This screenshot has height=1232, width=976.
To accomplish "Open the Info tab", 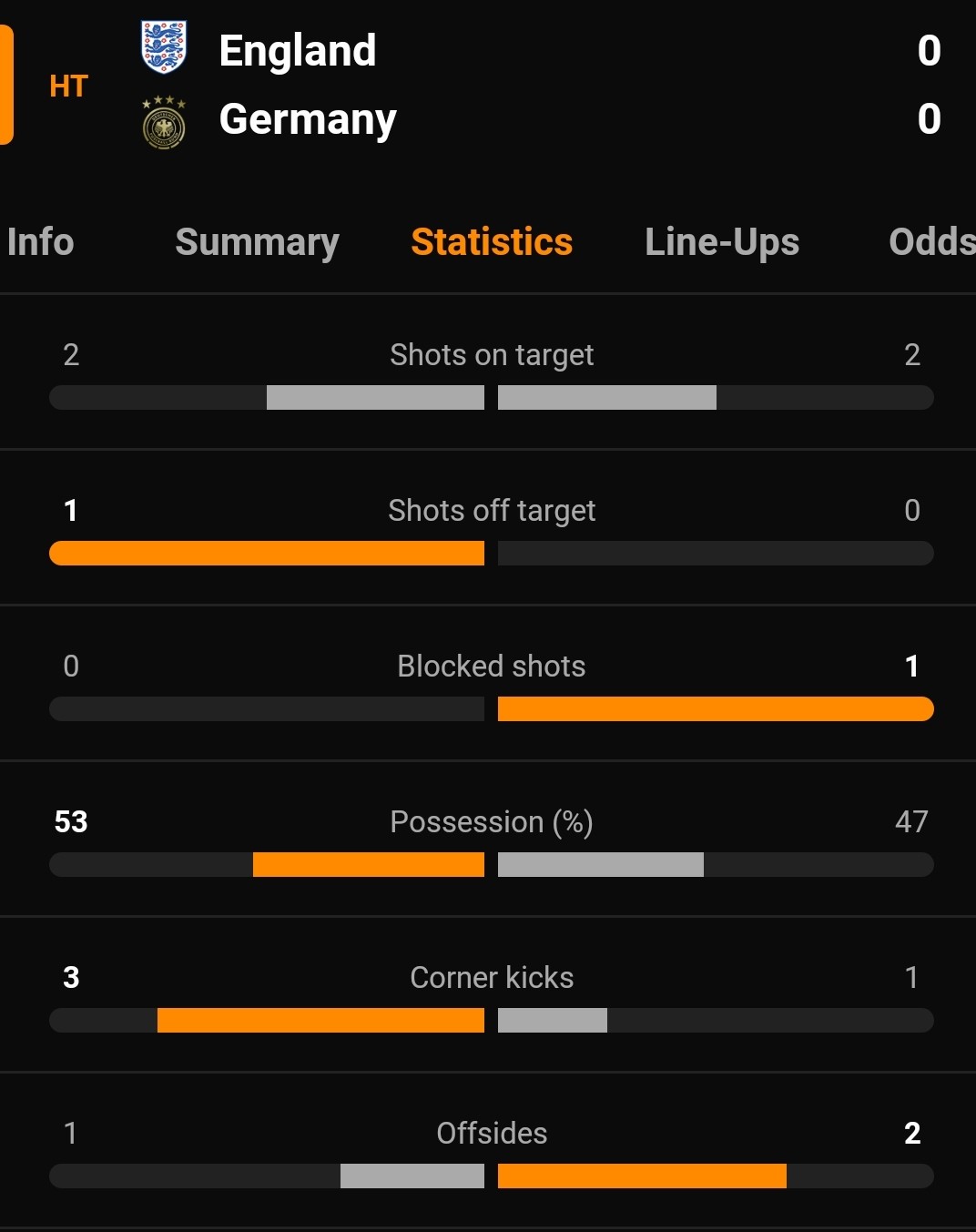I will click(x=40, y=242).
